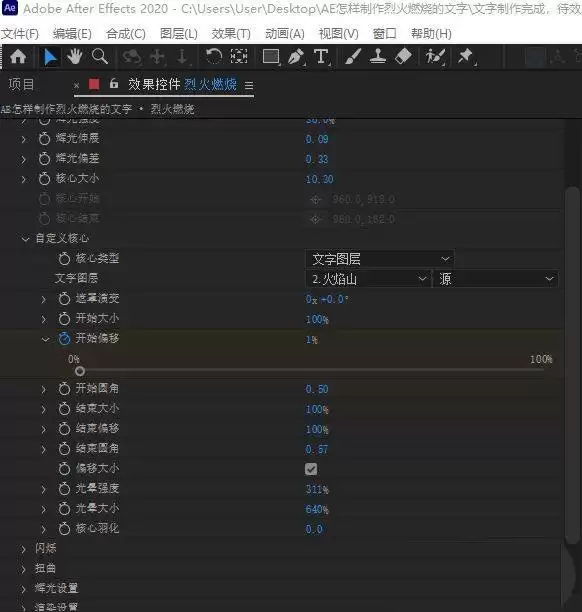The height and width of the screenshot is (612, 582).
Task: Toggle stopwatch for 结束大小
Action: coord(64,409)
